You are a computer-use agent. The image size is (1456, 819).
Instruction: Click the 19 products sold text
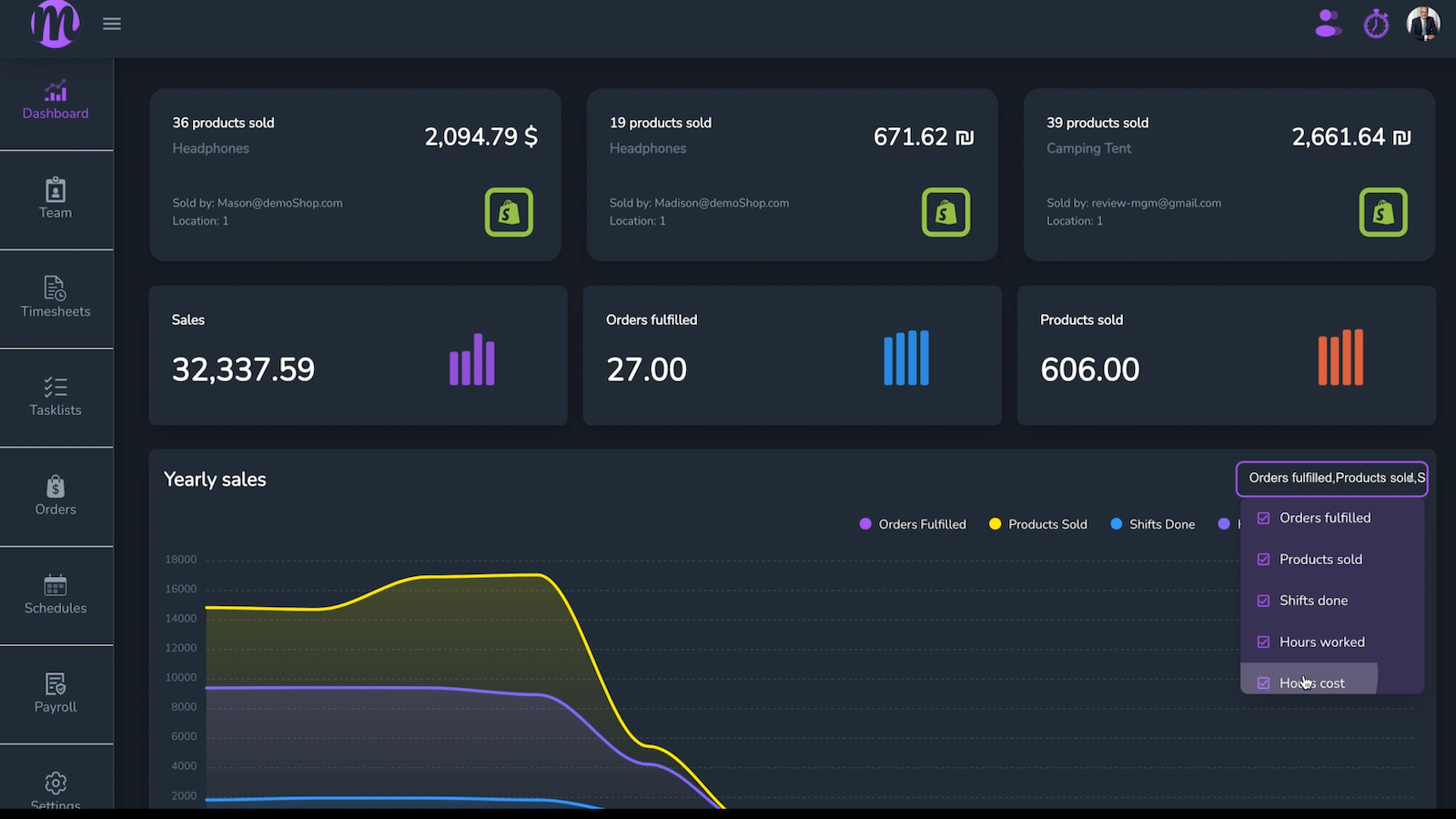661,123
